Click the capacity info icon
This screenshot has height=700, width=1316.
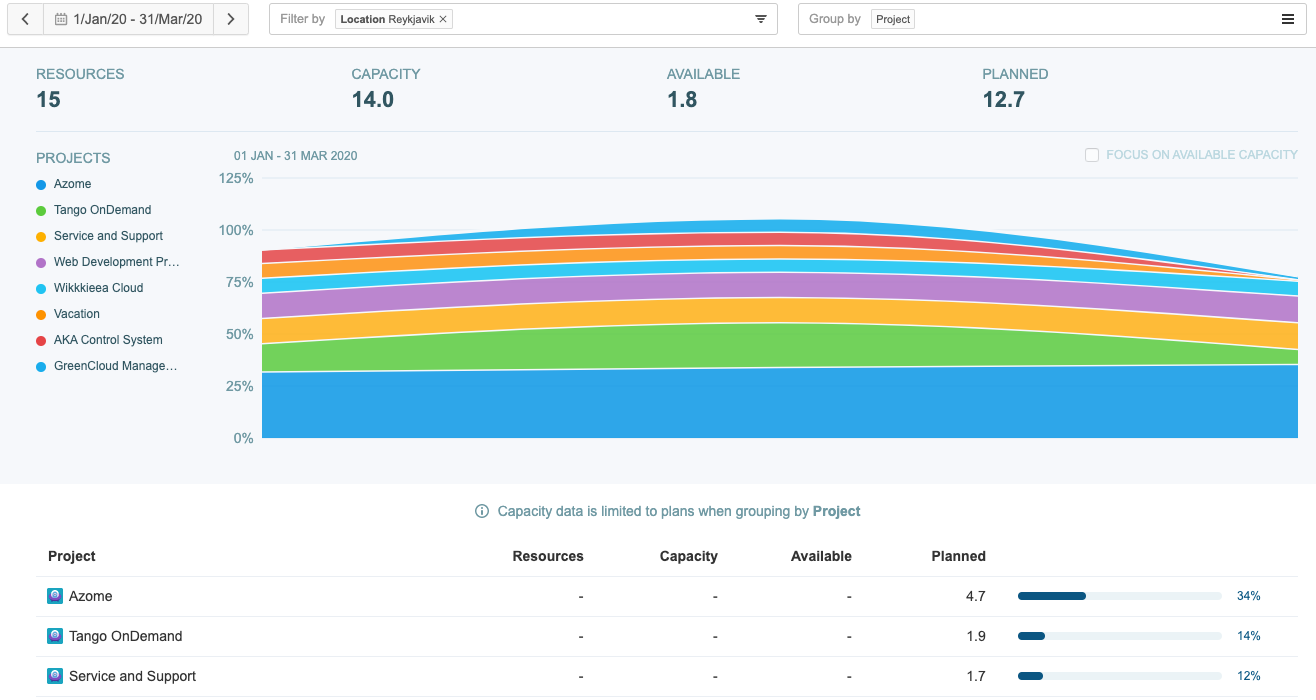pyautogui.click(x=482, y=511)
